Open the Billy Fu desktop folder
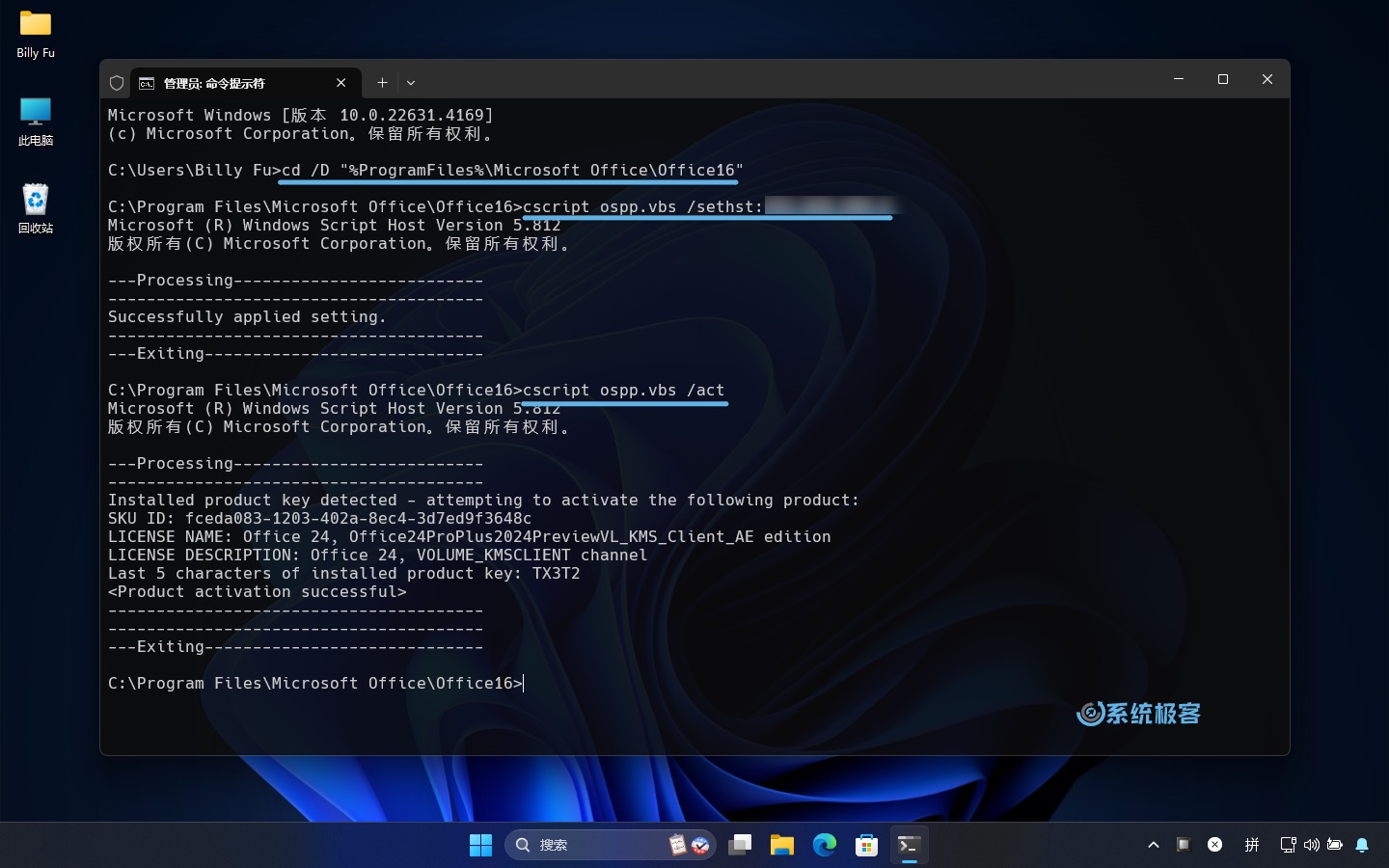 [36, 34]
